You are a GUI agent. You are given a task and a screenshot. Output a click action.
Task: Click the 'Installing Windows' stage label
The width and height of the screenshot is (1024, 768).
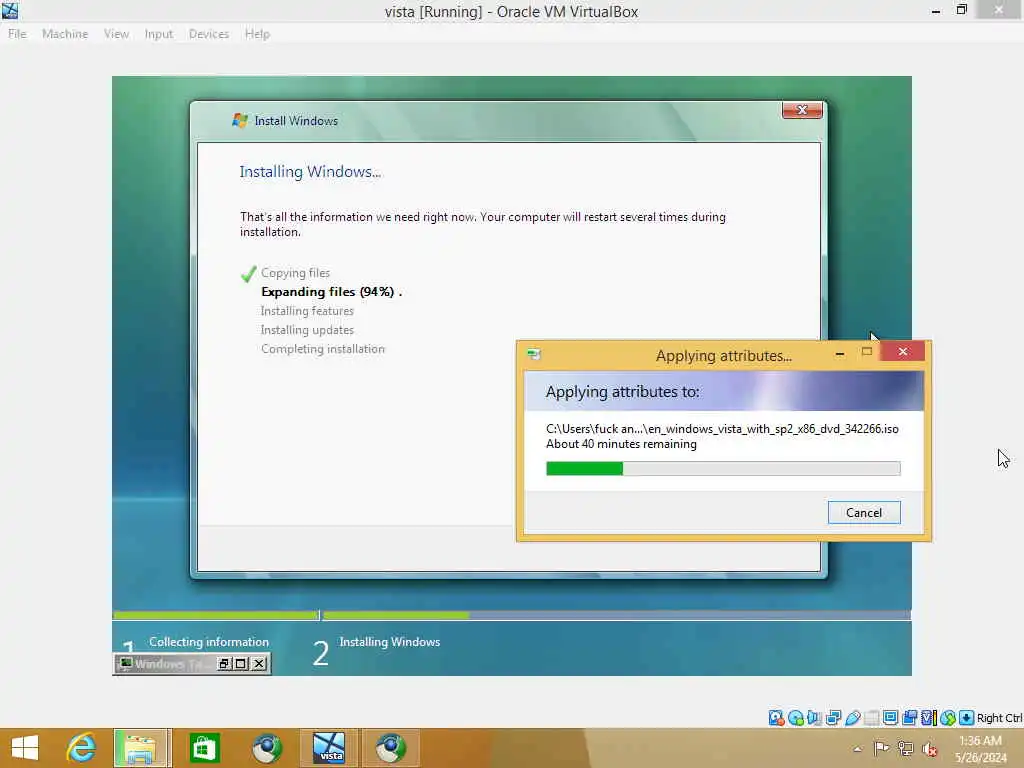(x=390, y=642)
